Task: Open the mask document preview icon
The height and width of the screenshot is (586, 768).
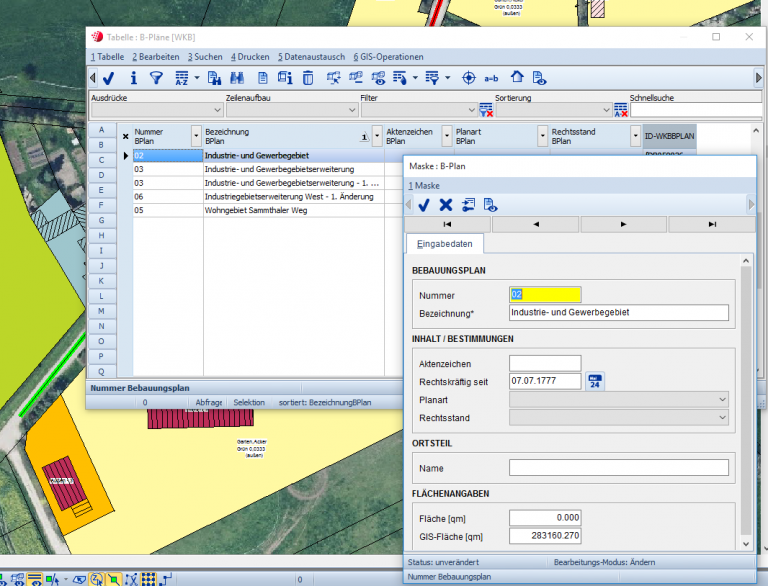Action: pyautogui.click(x=490, y=205)
